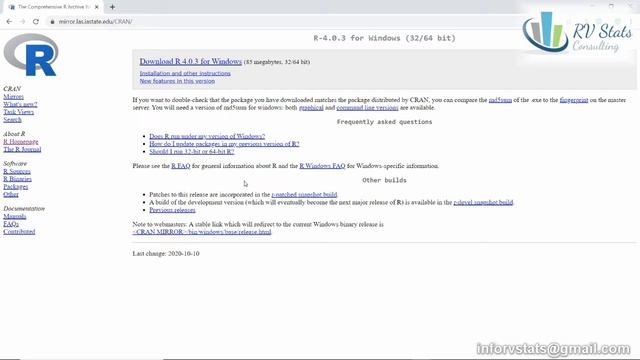Viewport: 640px width, 360px height.
Task: Select the Comprehensive R Archive tab
Action: pos(54,7)
